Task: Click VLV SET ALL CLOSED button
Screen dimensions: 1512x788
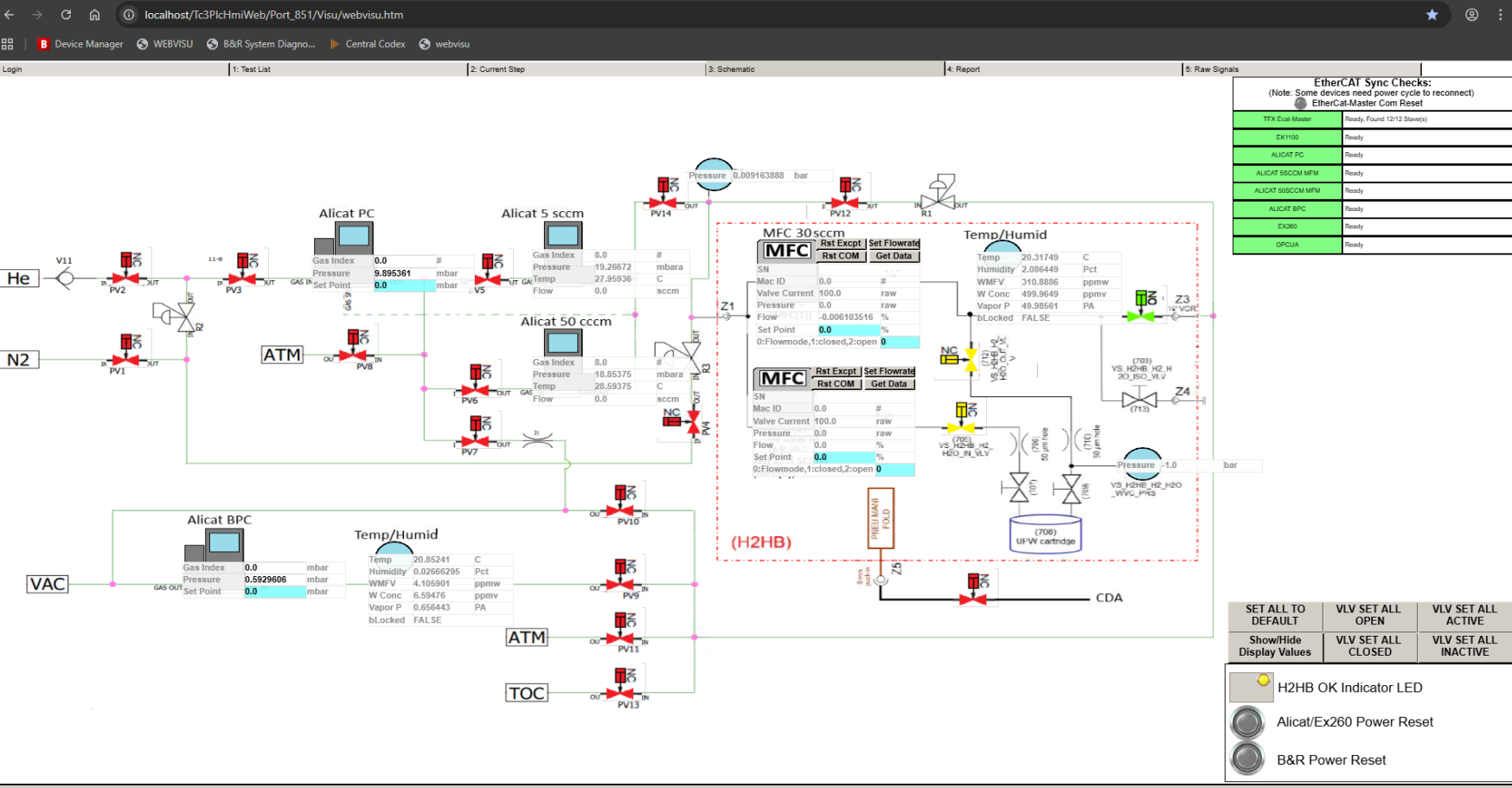Action: tap(1369, 646)
